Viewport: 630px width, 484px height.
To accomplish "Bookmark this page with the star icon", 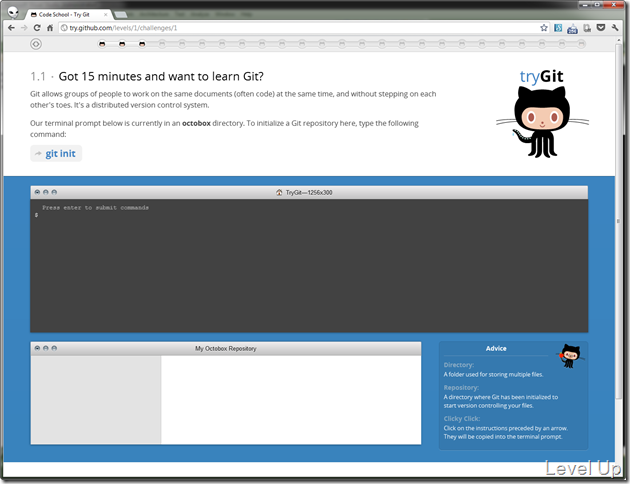I will tap(544, 28).
